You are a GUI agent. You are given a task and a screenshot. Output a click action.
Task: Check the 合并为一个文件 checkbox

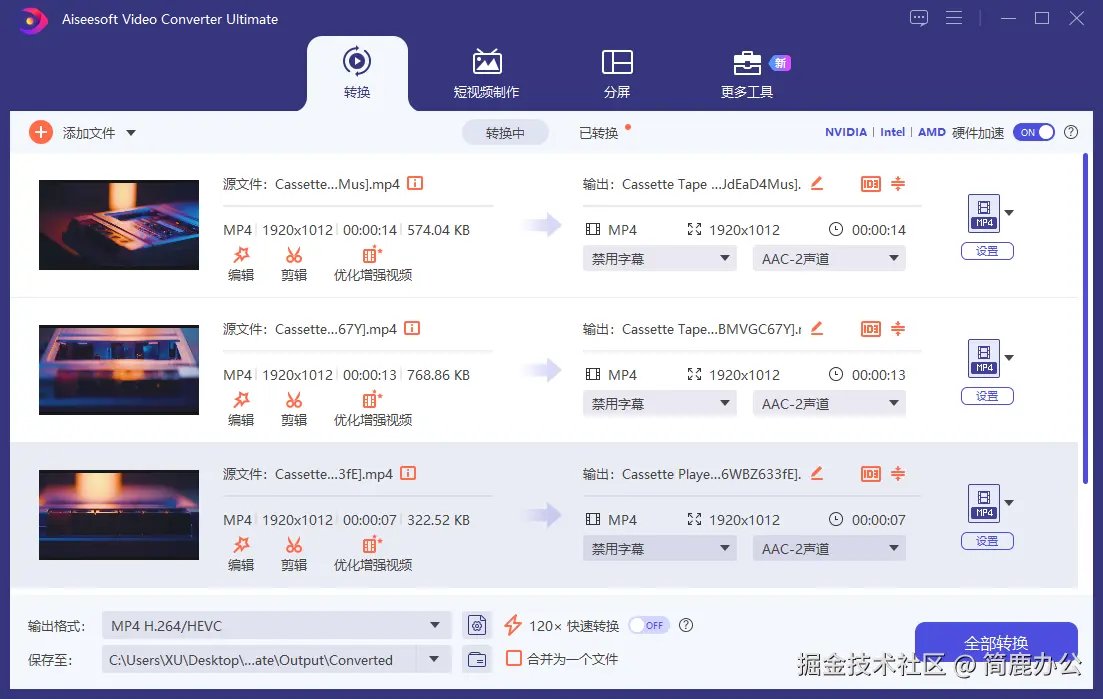(x=514, y=659)
